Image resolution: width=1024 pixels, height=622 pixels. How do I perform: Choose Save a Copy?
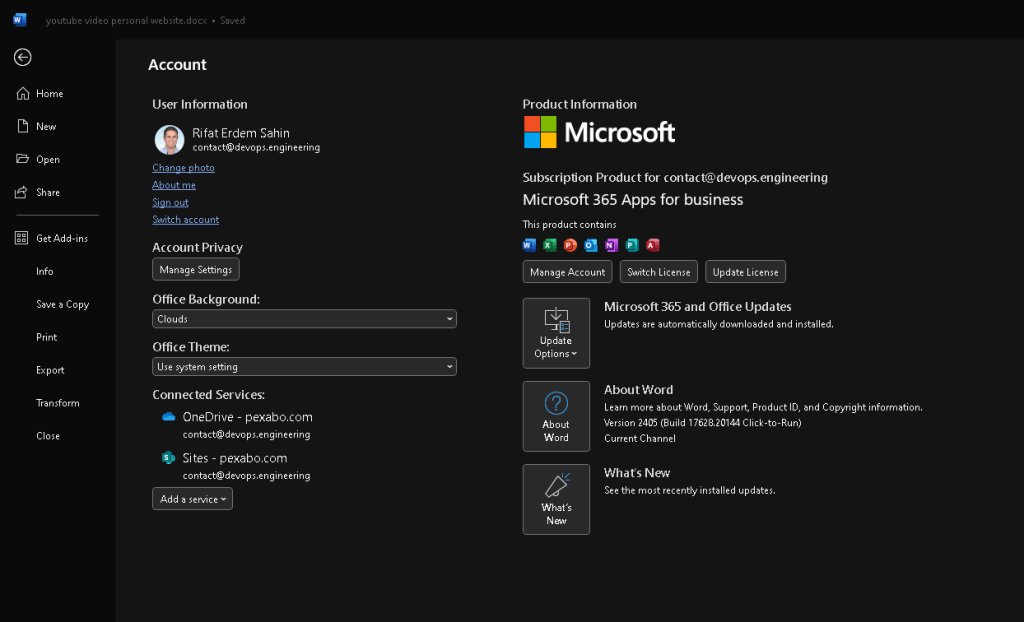(x=62, y=304)
